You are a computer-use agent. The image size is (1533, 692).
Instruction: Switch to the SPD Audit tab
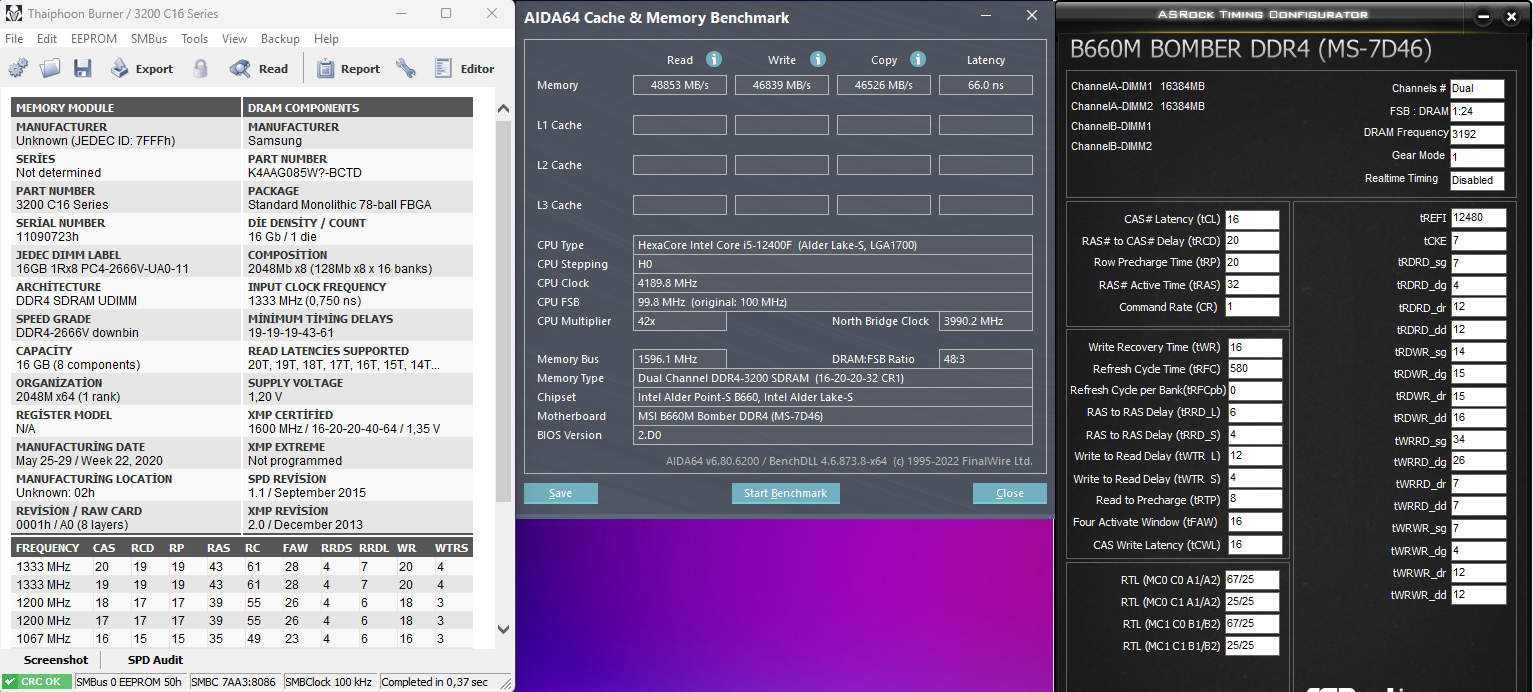pyautogui.click(x=155, y=660)
